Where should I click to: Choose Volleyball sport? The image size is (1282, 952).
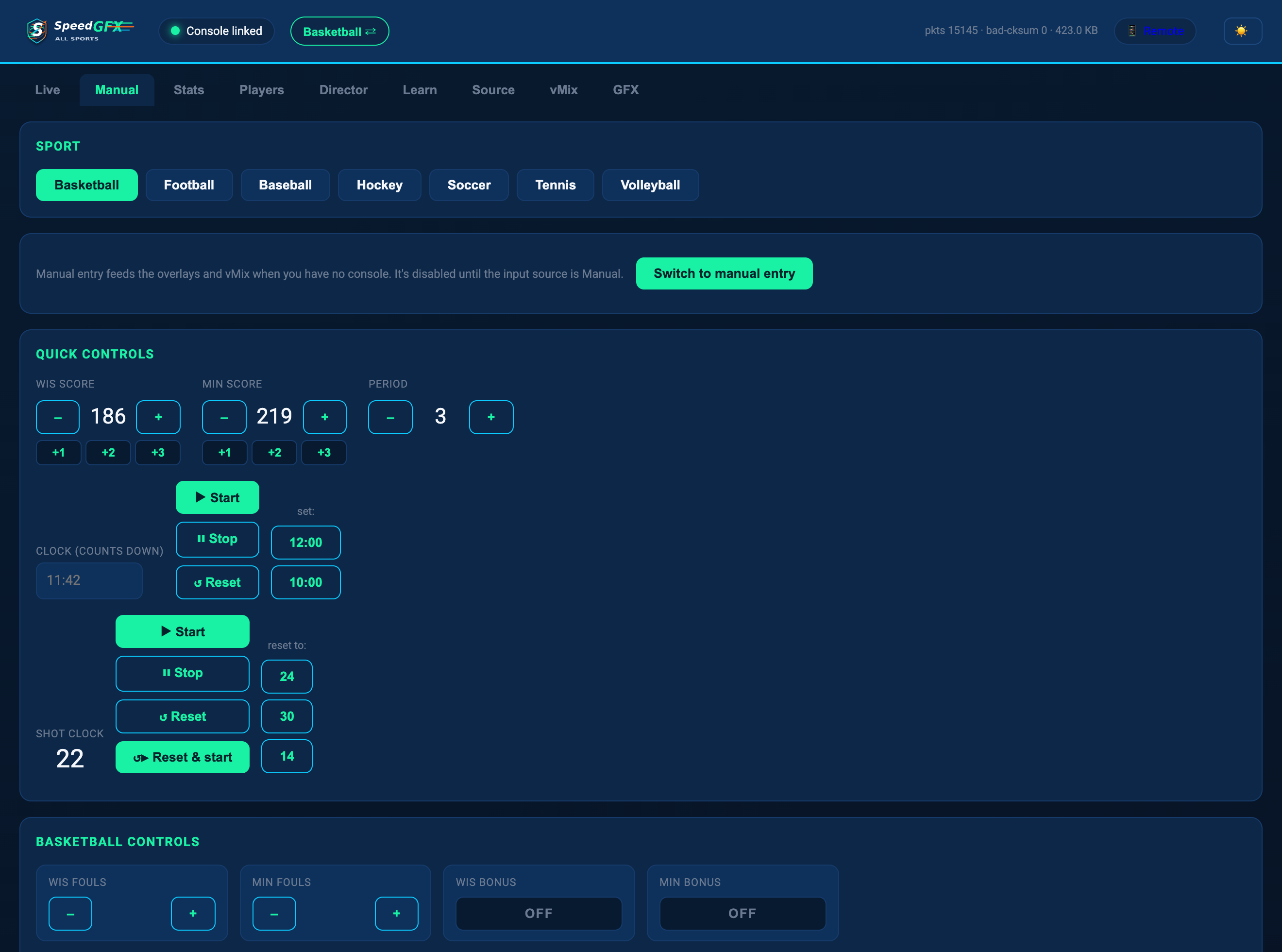(x=651, y=185)
